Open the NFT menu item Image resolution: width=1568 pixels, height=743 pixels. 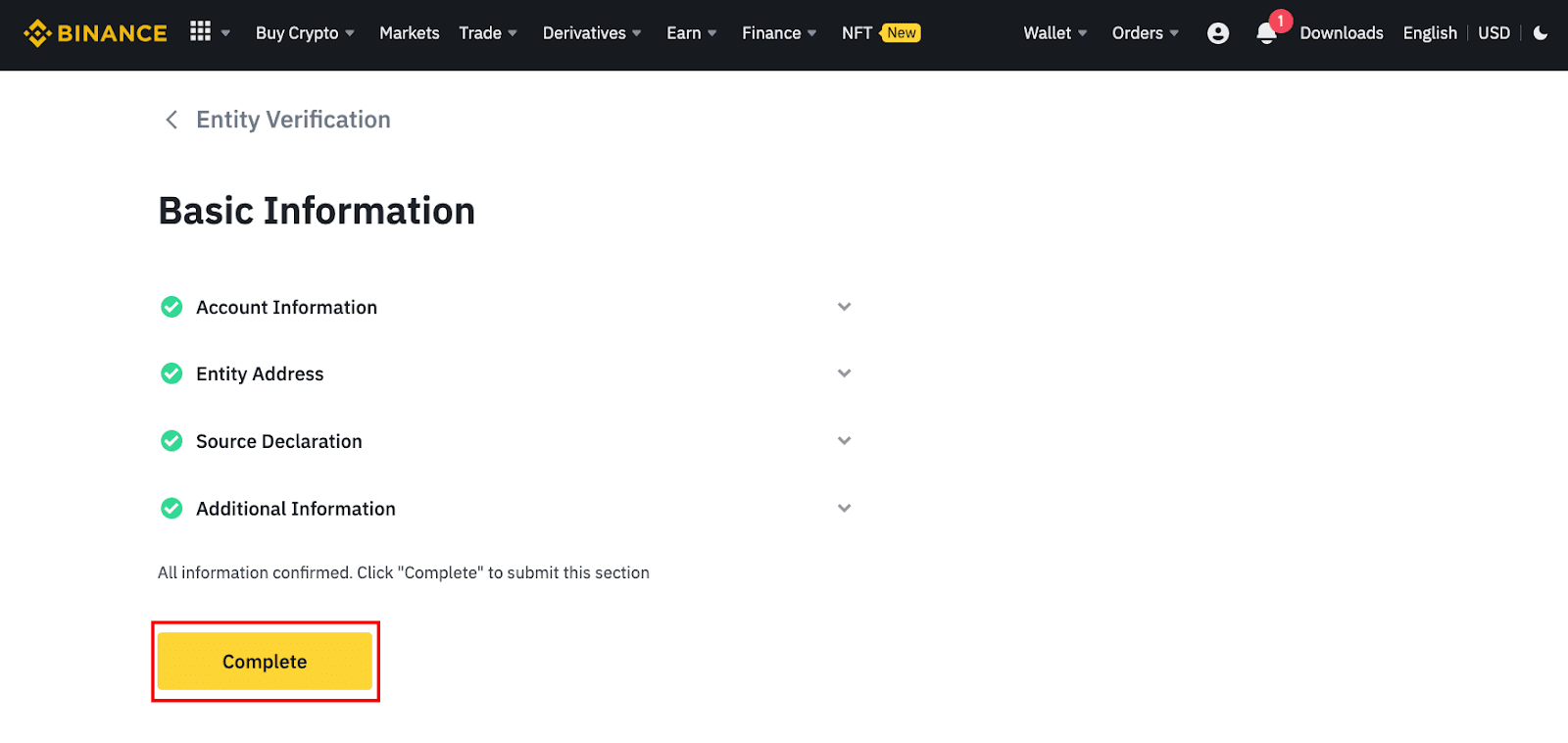[x=857, y=33]
